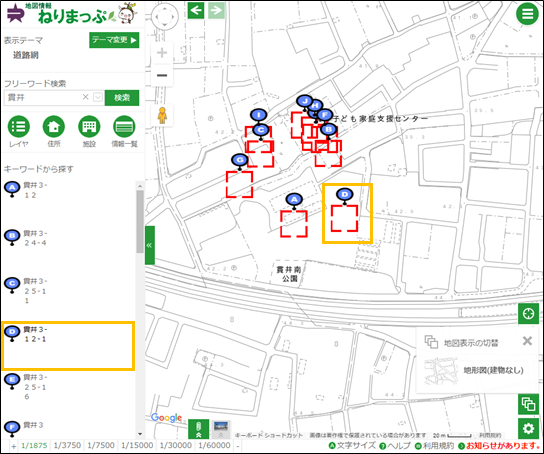This screenshot has height=454, width=544.
Task: Open the hamburger menu button
Action: point(527,14)
